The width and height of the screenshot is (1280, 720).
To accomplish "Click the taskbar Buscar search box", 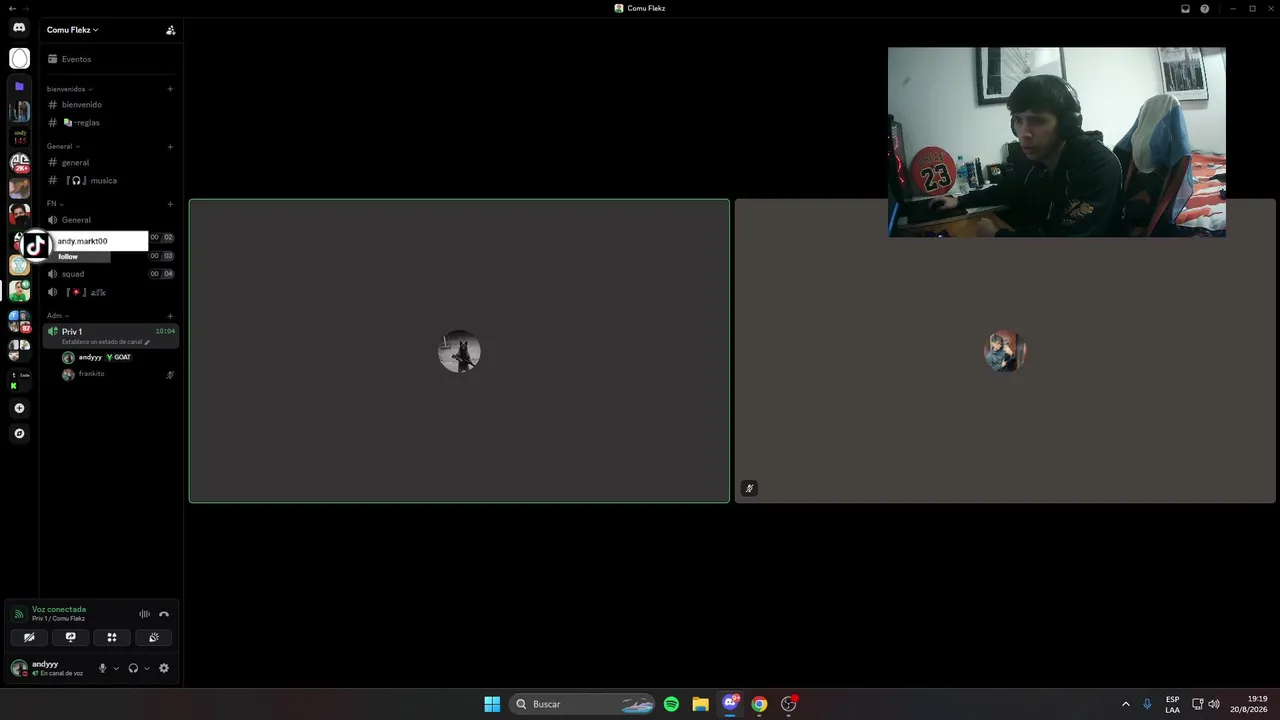I will click(583, 704).
